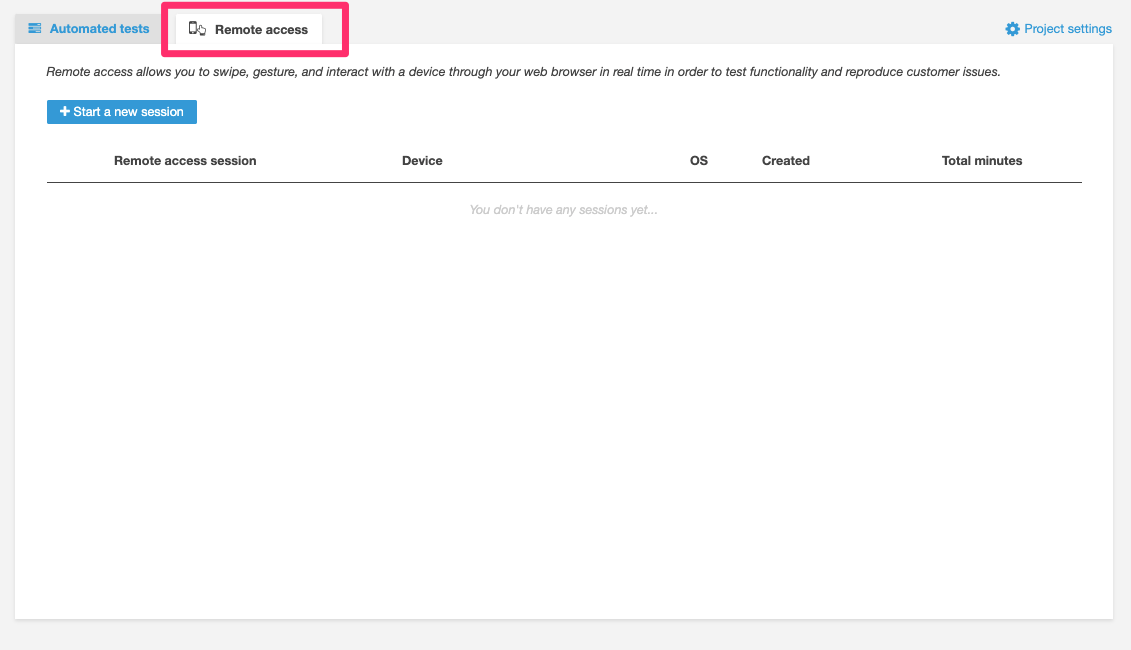Screen dimensions: 1131x650
Task: Sort sessions by the Device column
Action: (x=422, y=160)
